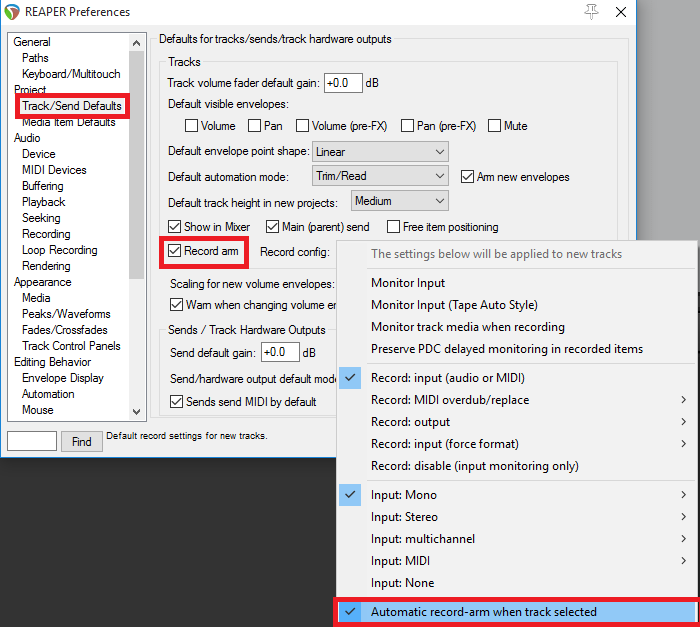Viewport: 700px width, 627px height.
Task: Expand the Input: MIDI submenu
Action: click(517, 561)
